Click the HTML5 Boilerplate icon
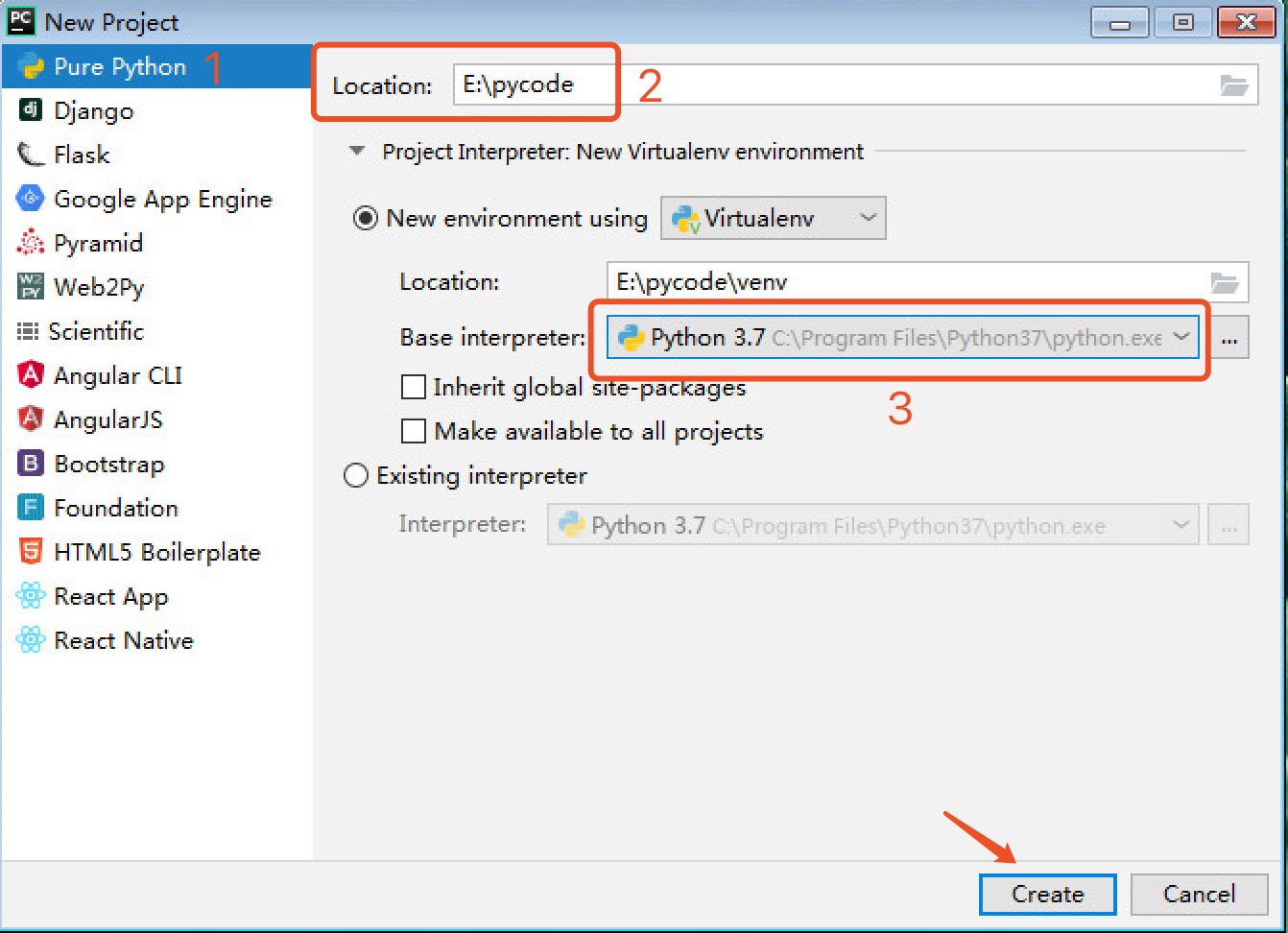Screen dimensions: 1288x933 (31, 551)
